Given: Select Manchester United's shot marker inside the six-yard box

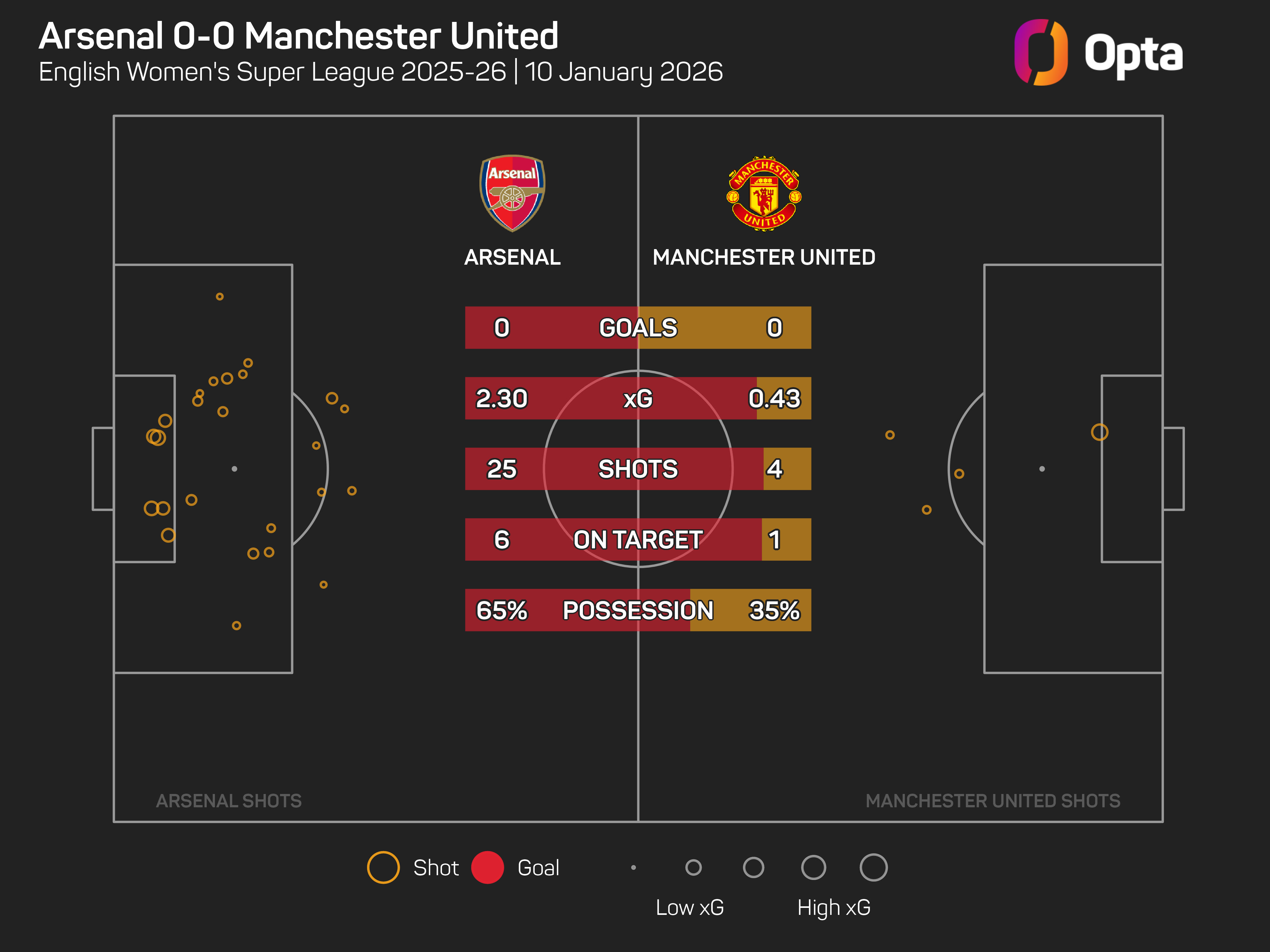Looking at the screenshot, I should click(x=1100, y=432).
